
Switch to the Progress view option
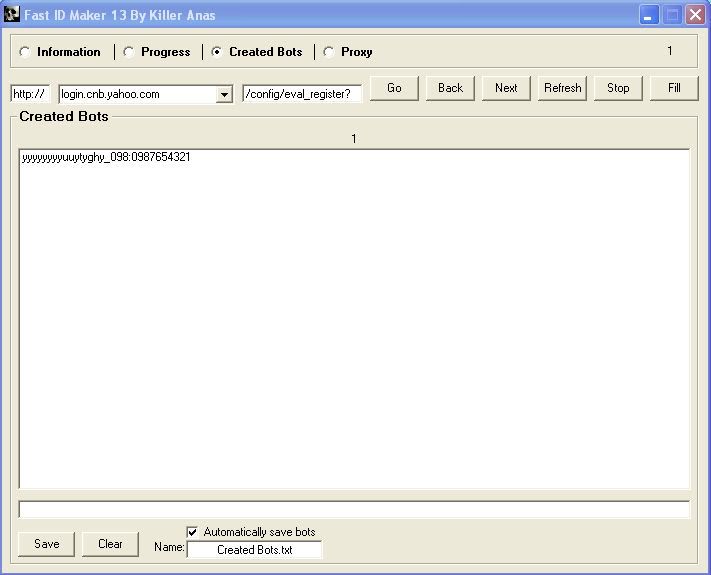tap(129, 52)
